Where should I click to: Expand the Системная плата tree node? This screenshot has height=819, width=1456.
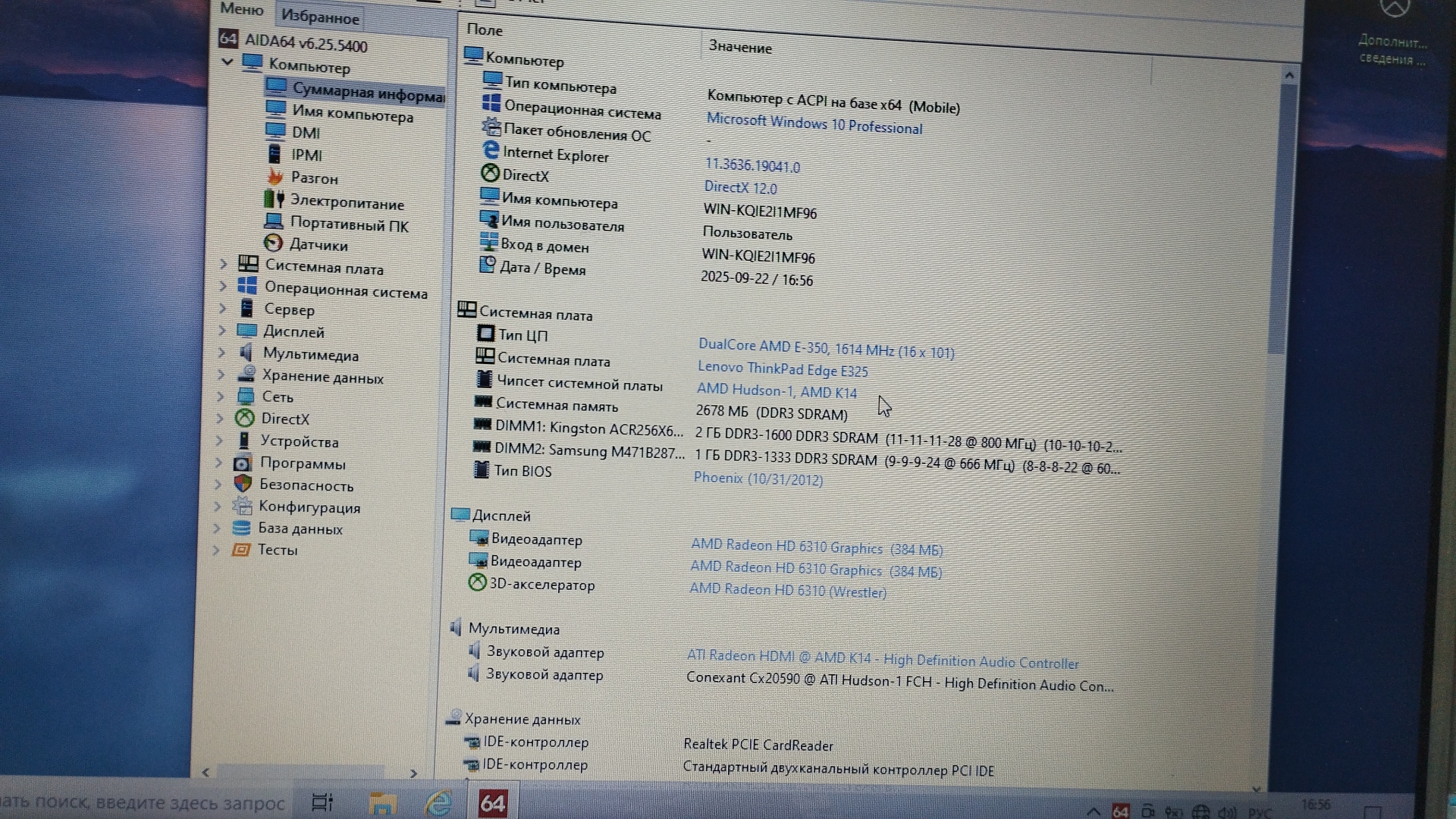[223, 264]
